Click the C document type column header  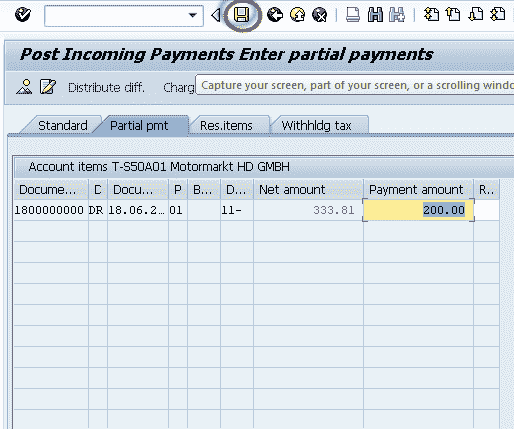[x=98, y=190]
